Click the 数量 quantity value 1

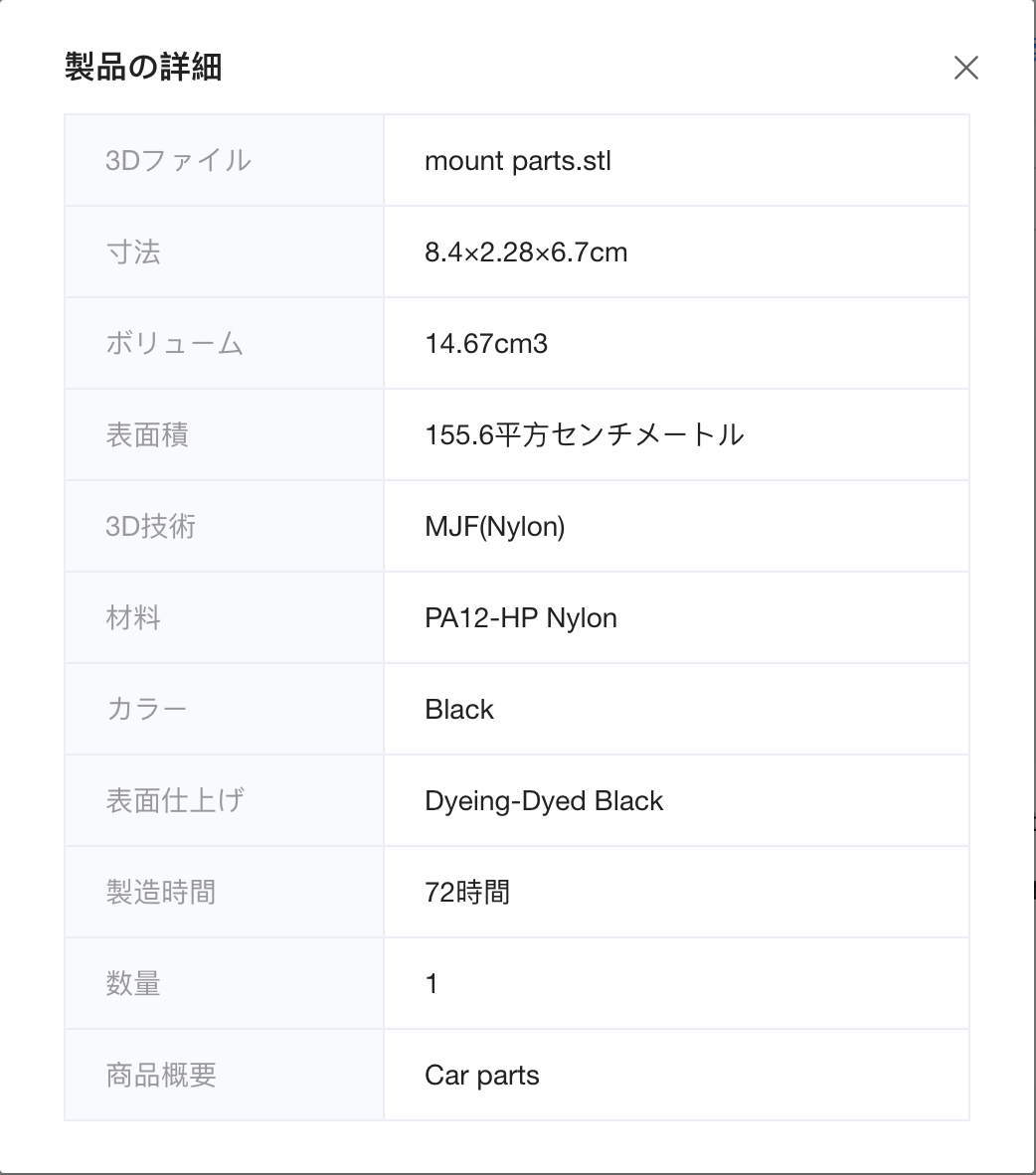pos(432,983)
